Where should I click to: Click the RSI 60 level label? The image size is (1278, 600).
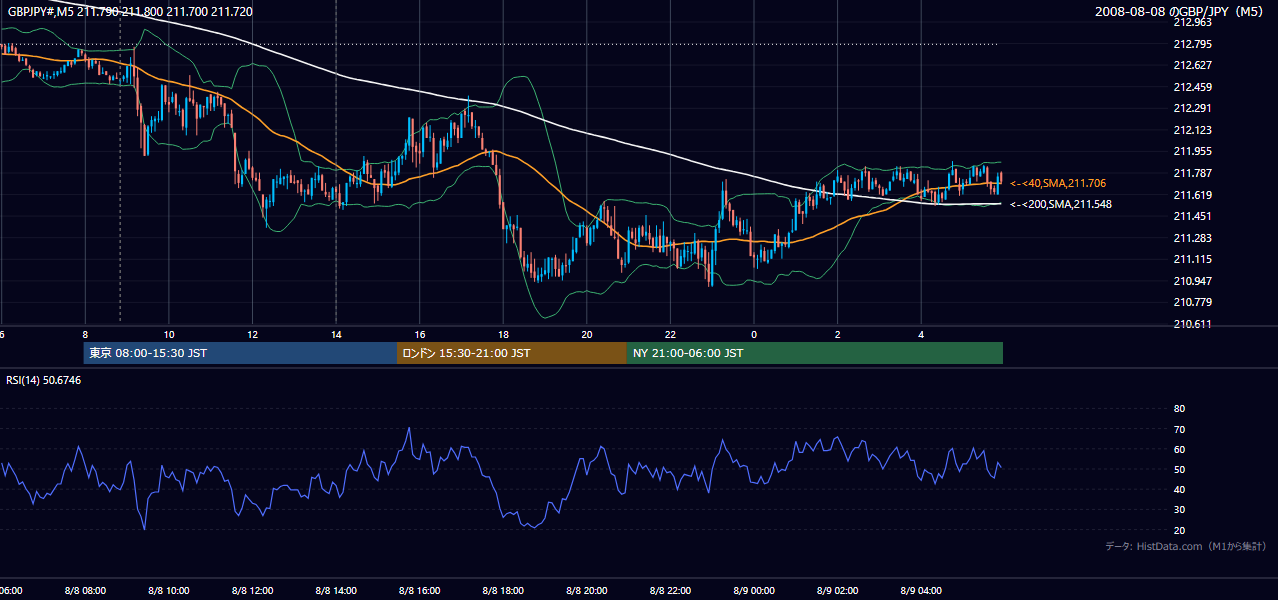click(x=1179, y=449)
